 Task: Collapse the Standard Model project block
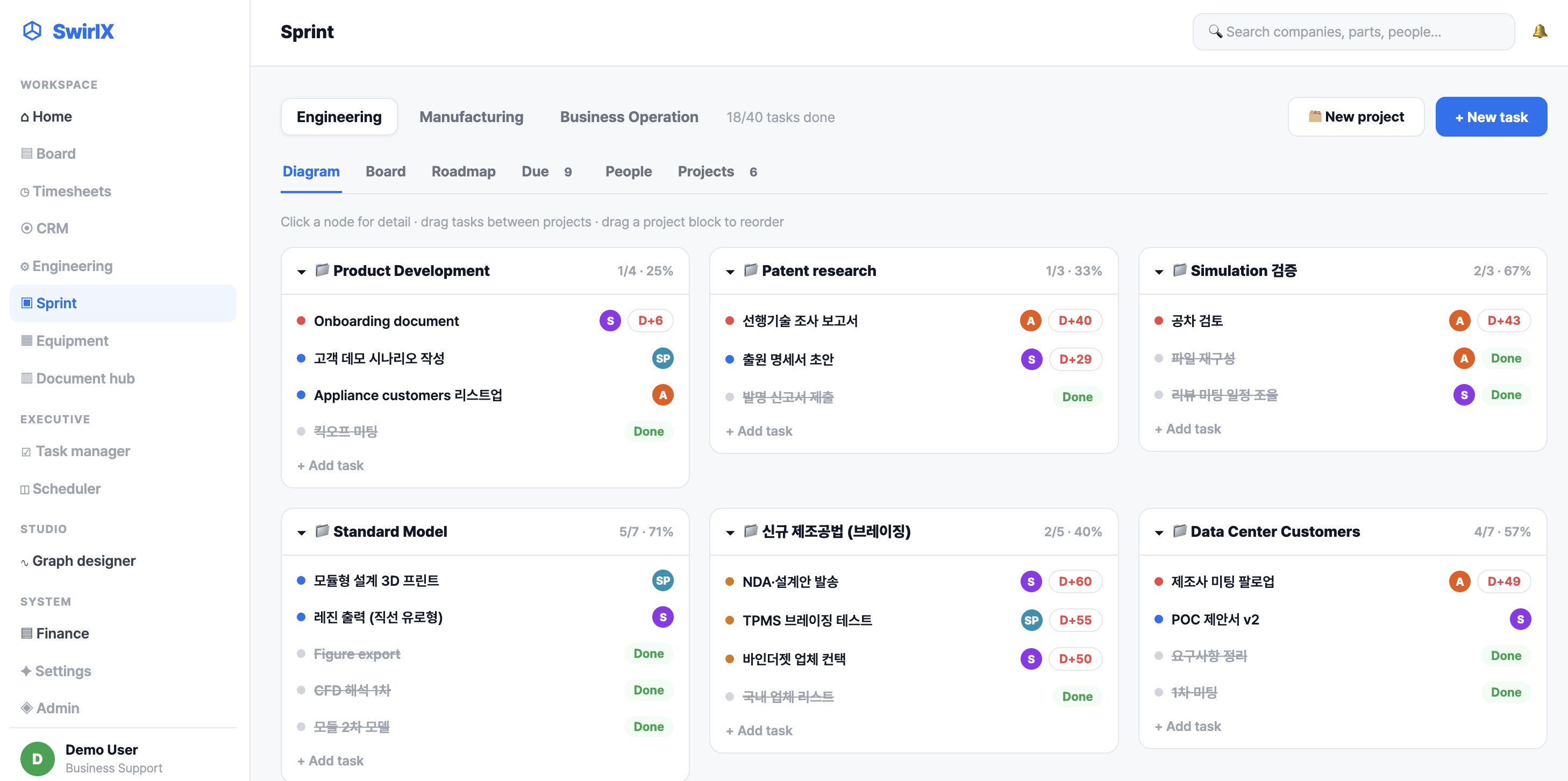point(301,532)
